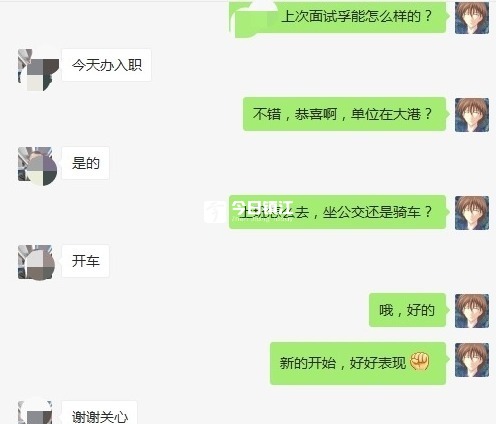
Task: Select the '上次面试孚能怎么样的？' message bubble
Action: pyautogui.click(x=338, y=17)
